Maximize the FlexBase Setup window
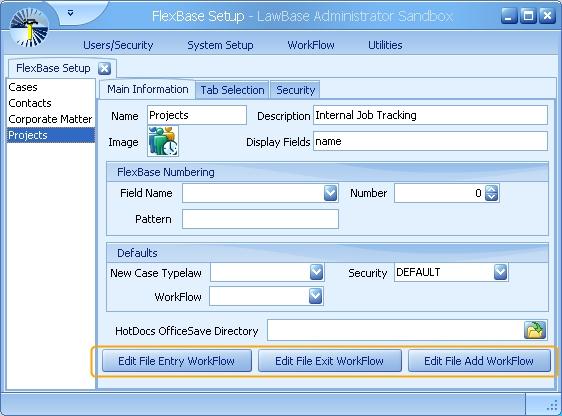Image resolution: width=562 pixels, height=416 pixels. point(528,16)
